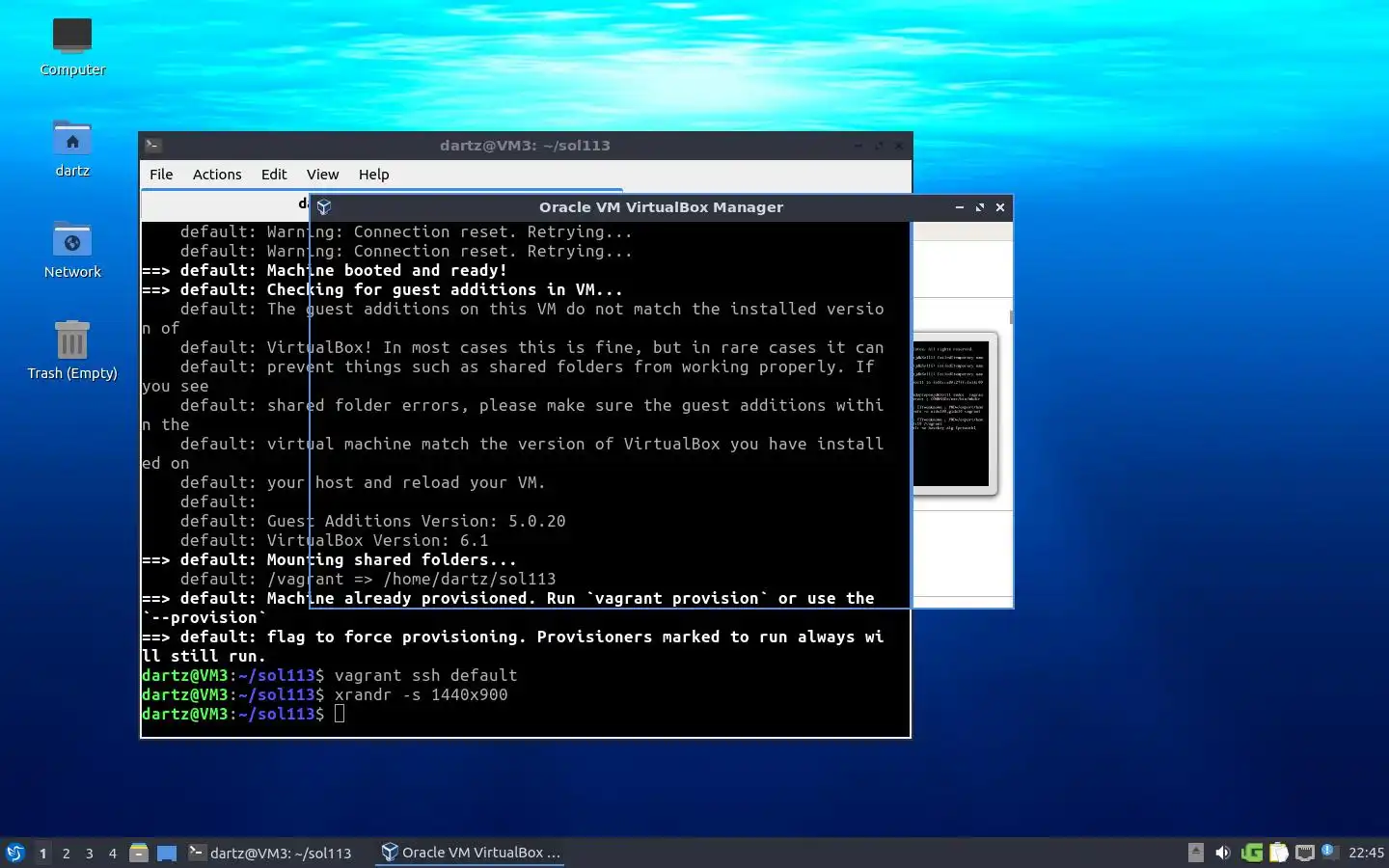Image resolution: width=1389 pixels, height=868 pixels.
Task: Open the wired network tray icon
Action: (1305, 853)
